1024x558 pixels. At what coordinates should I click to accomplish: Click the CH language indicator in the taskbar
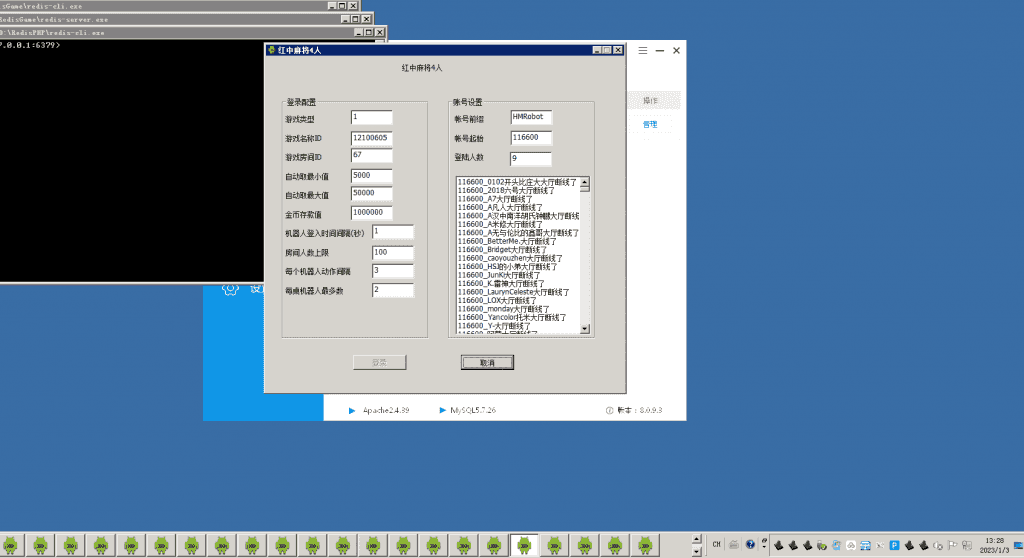(x=716, y=544)
